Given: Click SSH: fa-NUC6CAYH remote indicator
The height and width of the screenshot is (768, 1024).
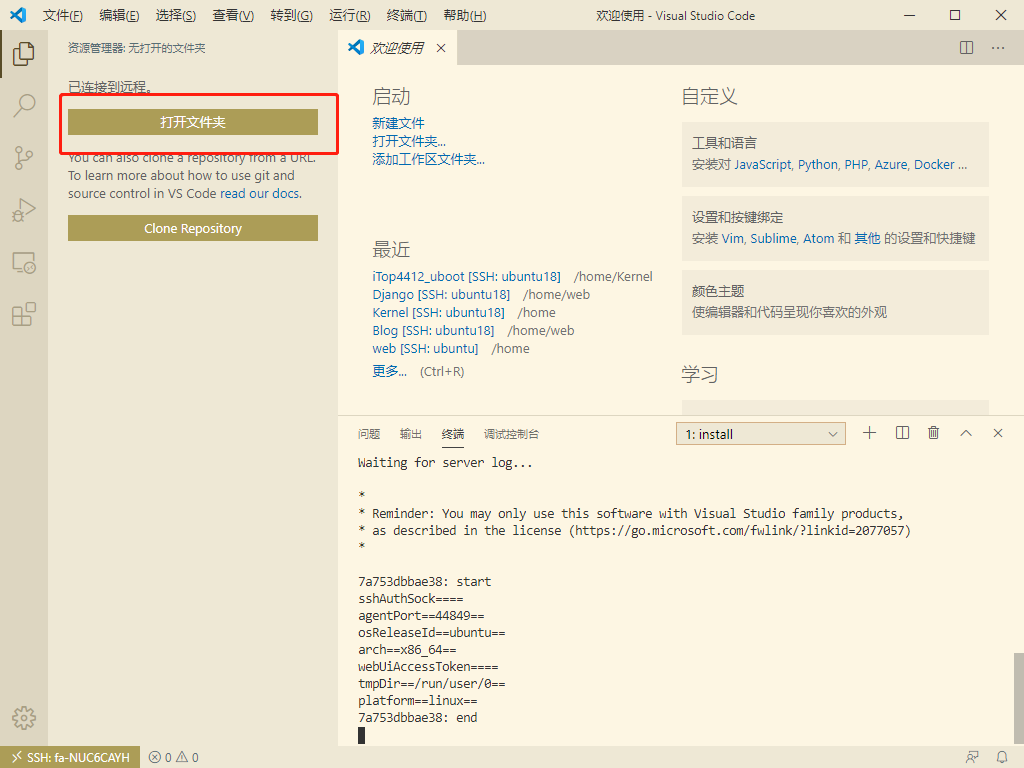Looking at the screenshot, I should [x=71, y=758].
